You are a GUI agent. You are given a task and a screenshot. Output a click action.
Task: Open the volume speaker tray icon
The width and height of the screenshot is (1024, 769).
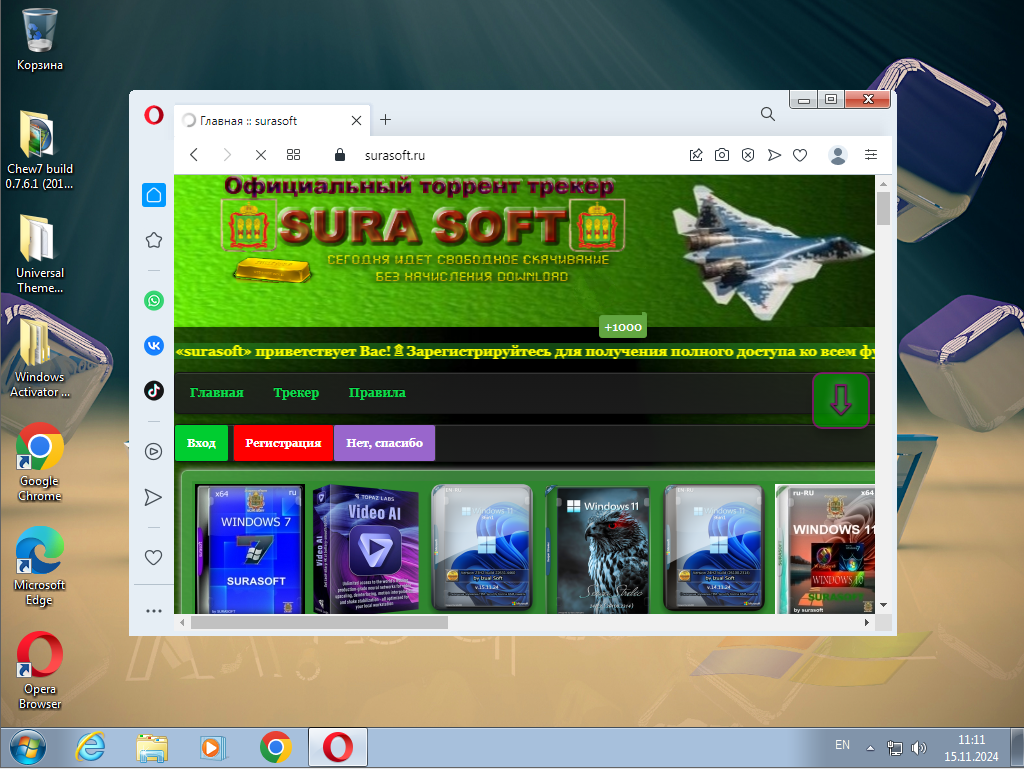tap(918, 748)
